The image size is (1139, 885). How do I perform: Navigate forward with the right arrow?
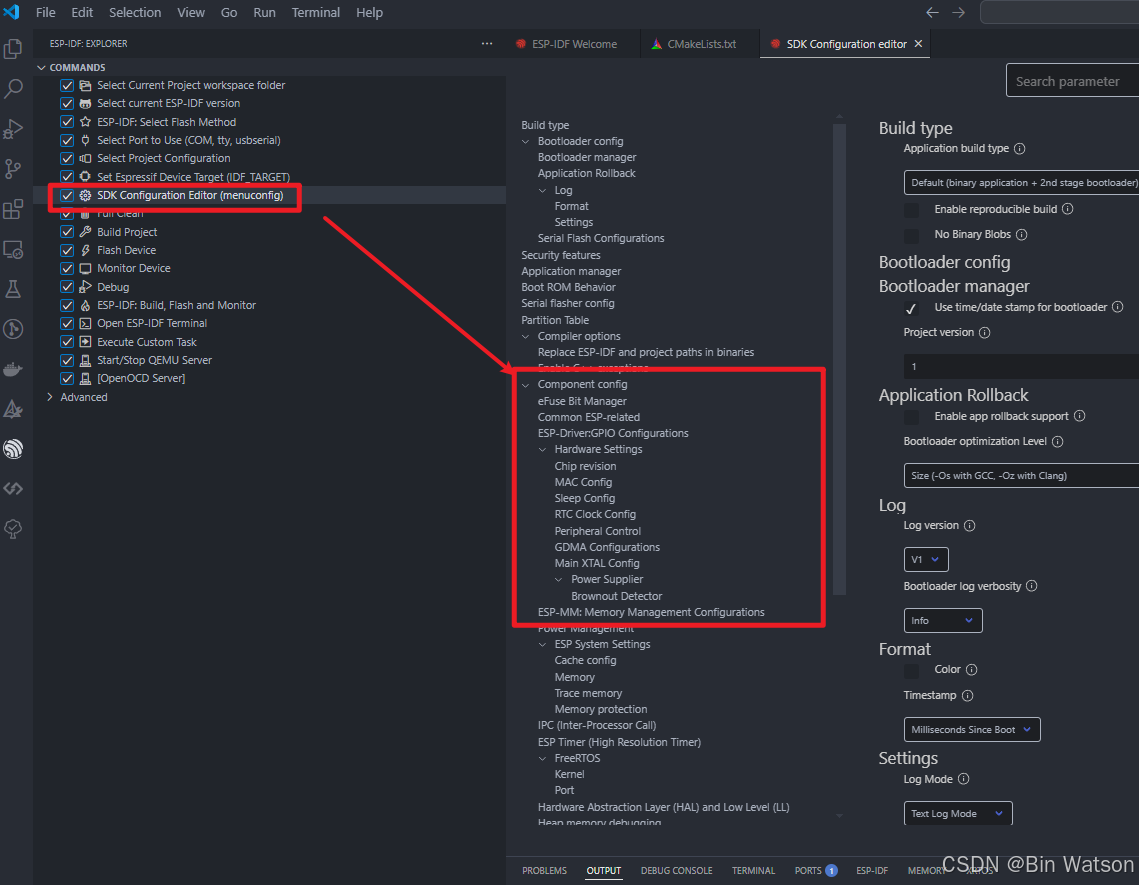tap(959, 12)
